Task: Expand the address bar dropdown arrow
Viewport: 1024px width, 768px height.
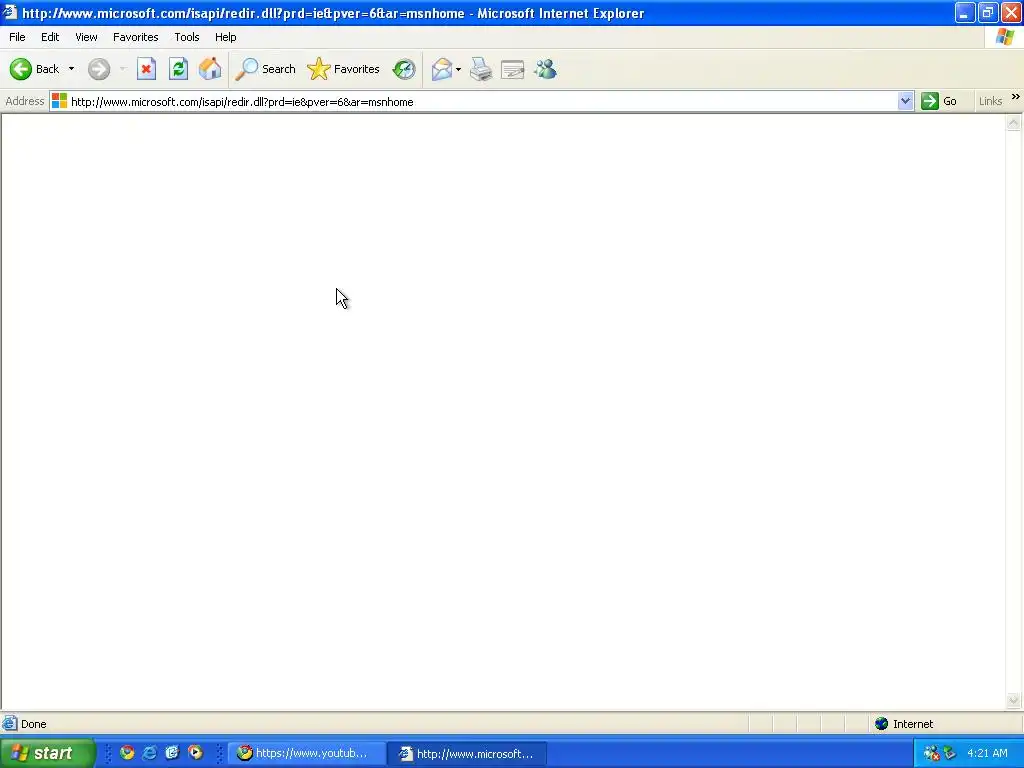Action: [905, 101]
